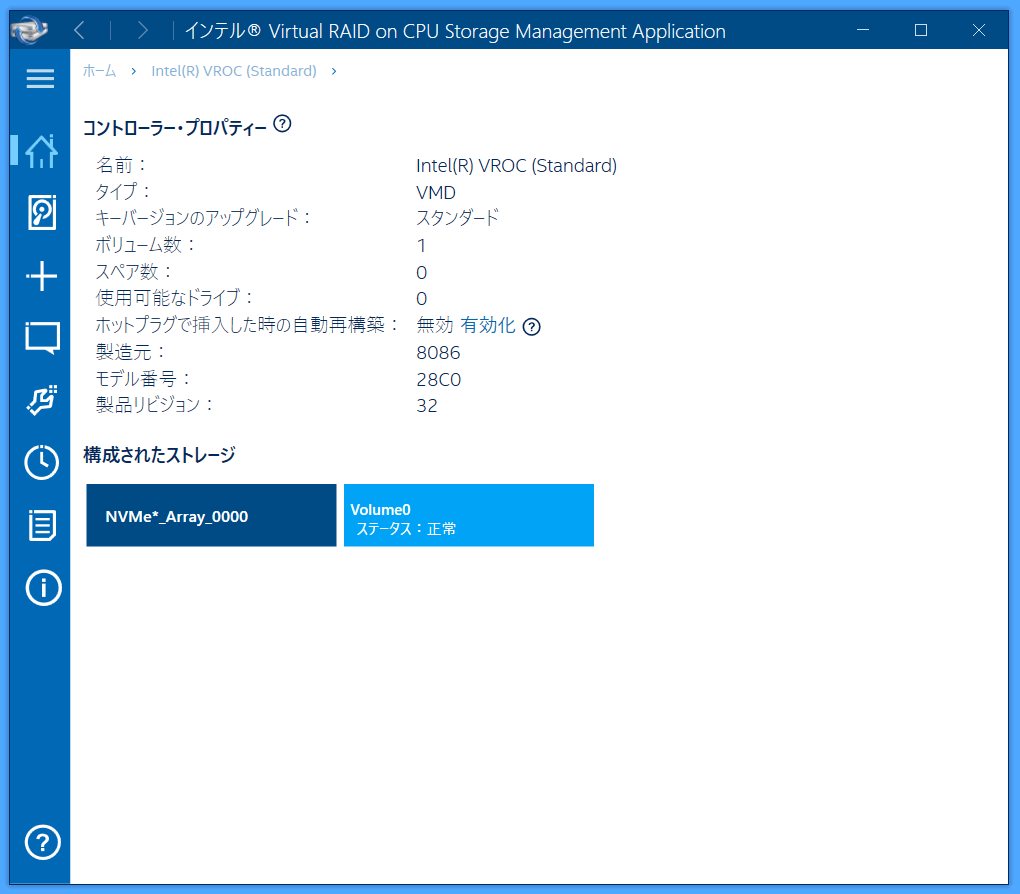
Task: Click the ホーム breadcrumb link
Action: point(100,71)
